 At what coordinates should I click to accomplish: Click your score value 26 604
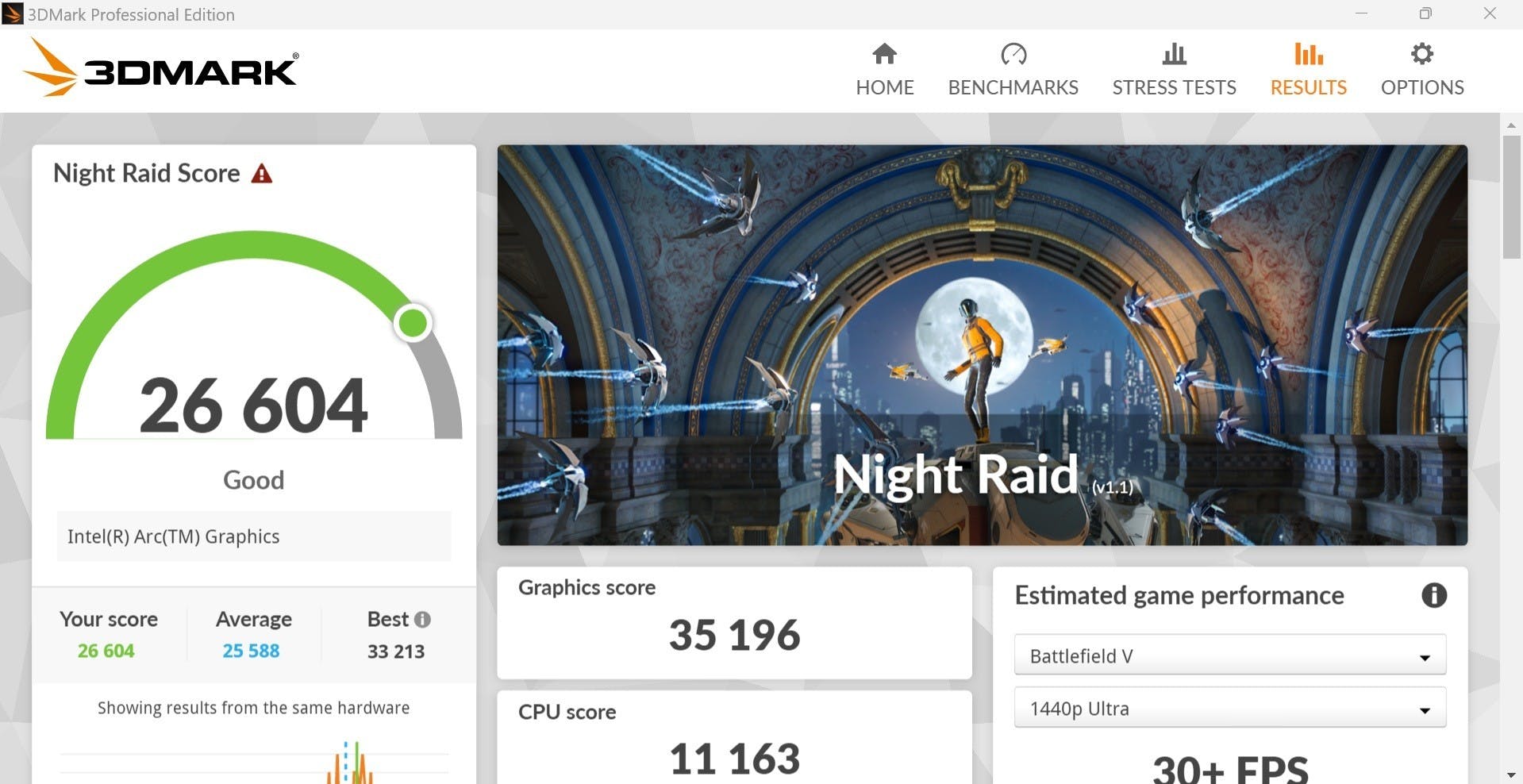click(x=106, y=651)
